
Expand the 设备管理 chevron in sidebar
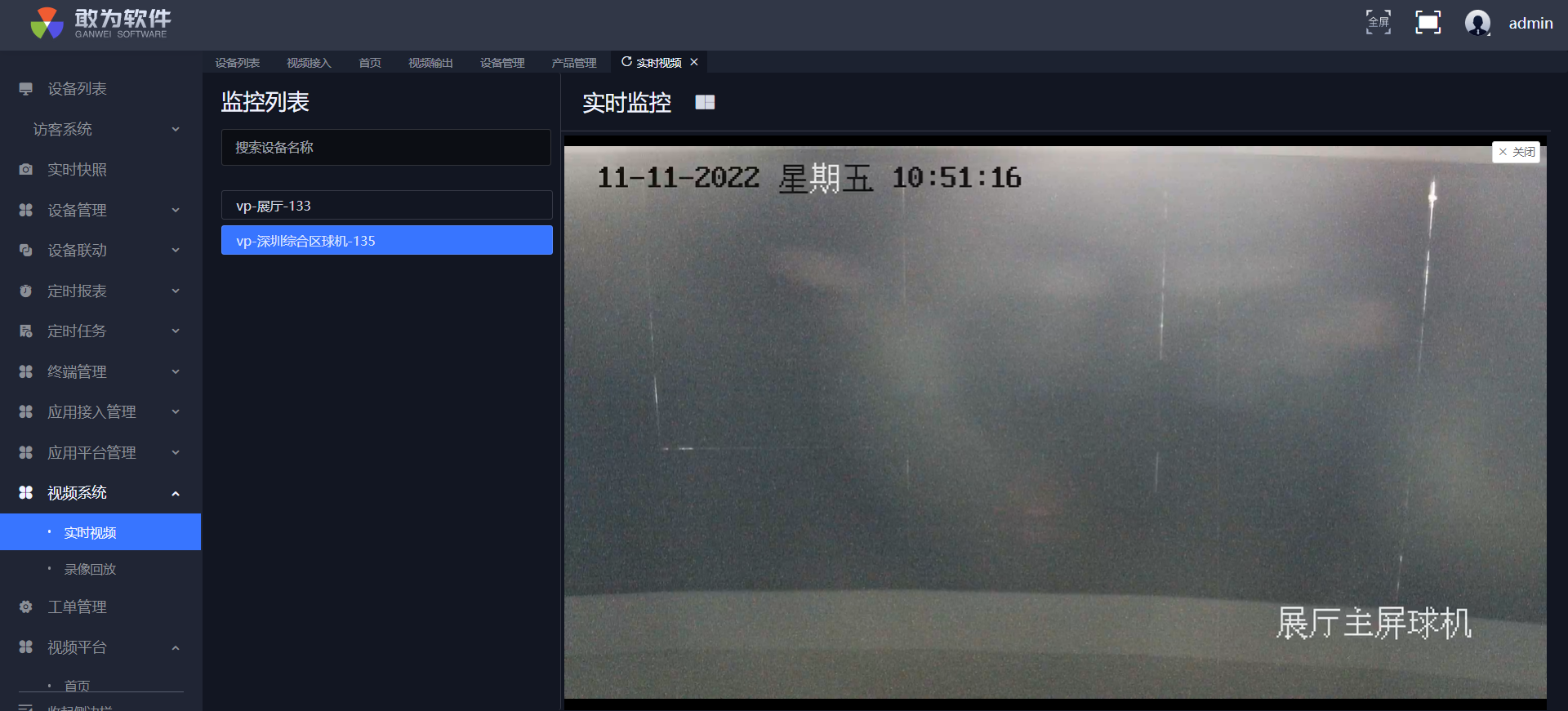(x=176, y=210)
